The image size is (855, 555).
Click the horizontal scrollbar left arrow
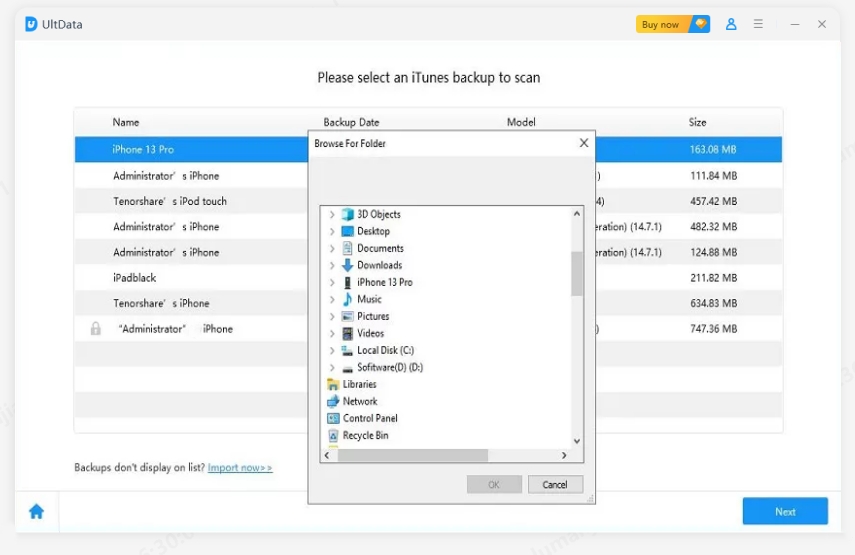[x=327, y=455]
